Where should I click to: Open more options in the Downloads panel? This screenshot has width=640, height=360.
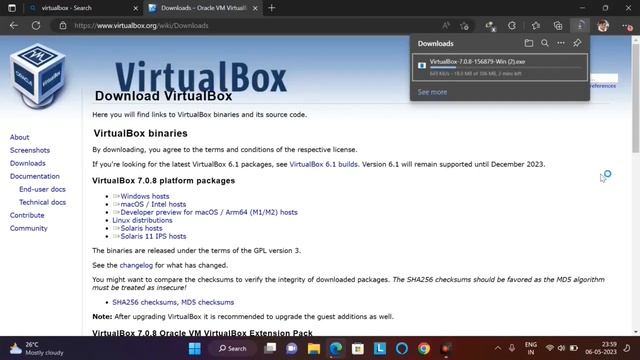coord(561,43)
